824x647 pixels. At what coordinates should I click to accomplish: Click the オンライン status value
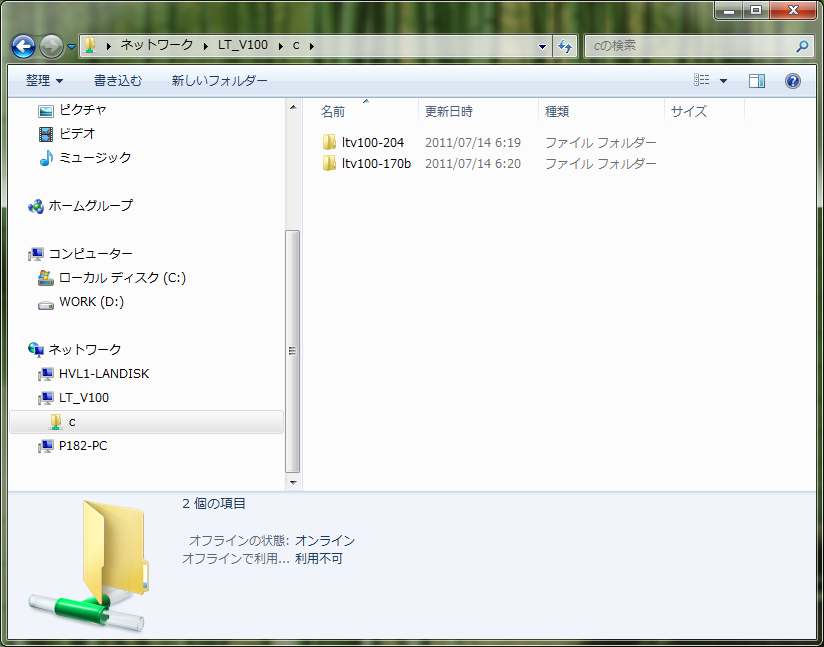325,540
